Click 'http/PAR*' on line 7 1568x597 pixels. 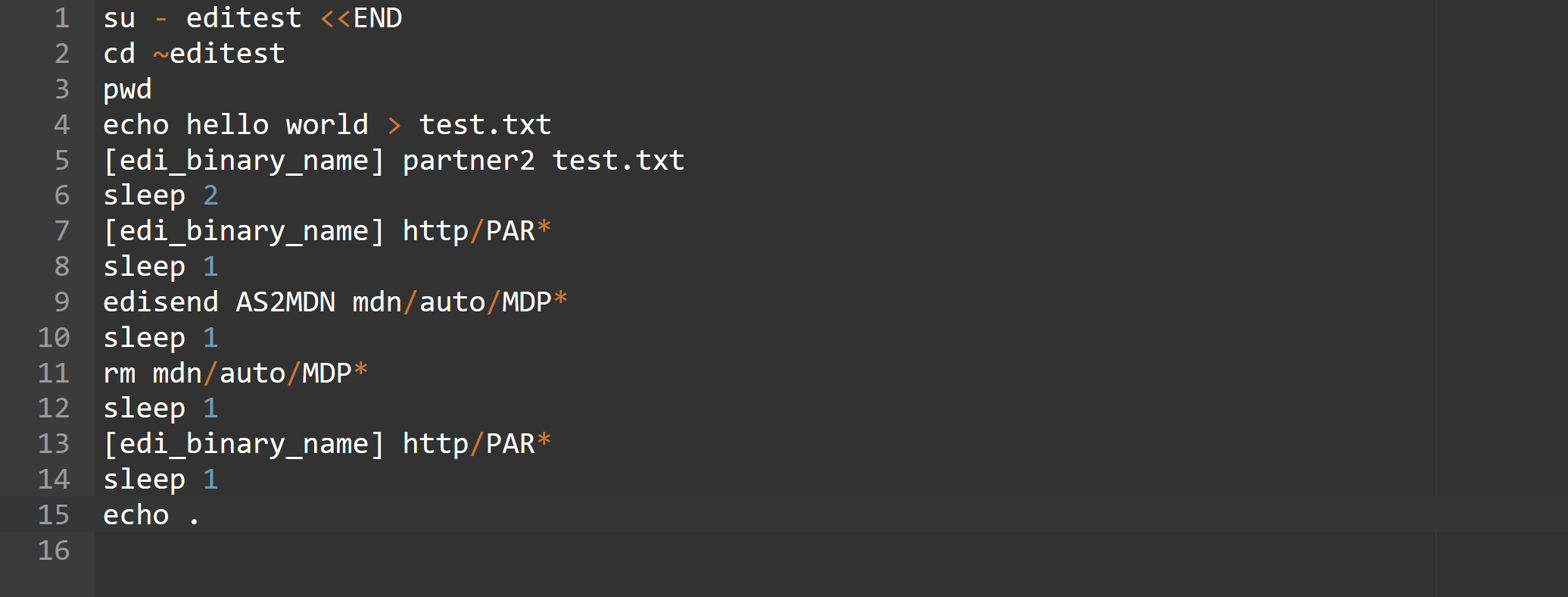pyautogui.click(x=477, y=231)
